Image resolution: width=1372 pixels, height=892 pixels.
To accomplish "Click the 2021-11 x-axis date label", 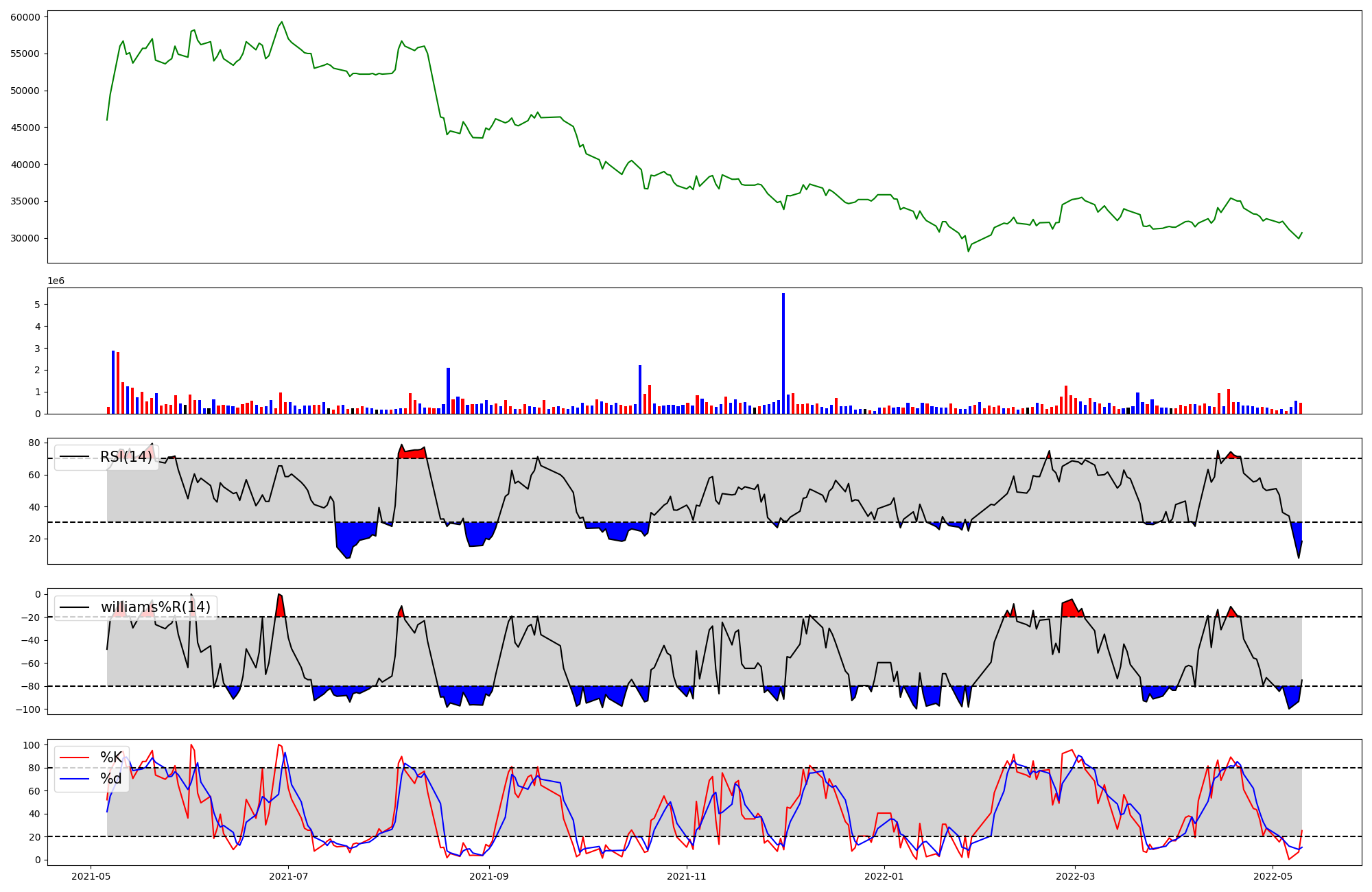I will (687, 876).
